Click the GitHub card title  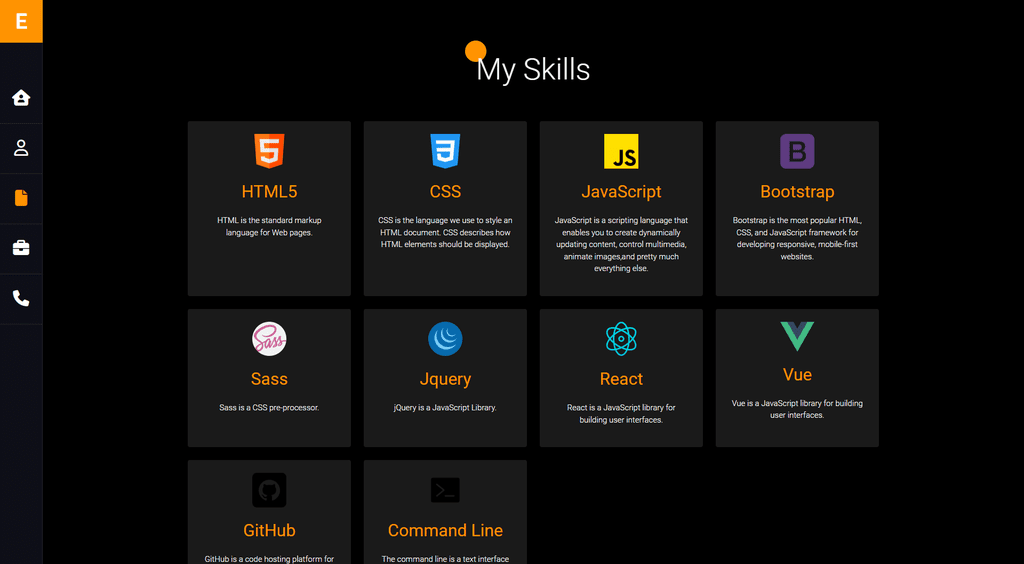point(269,530)
